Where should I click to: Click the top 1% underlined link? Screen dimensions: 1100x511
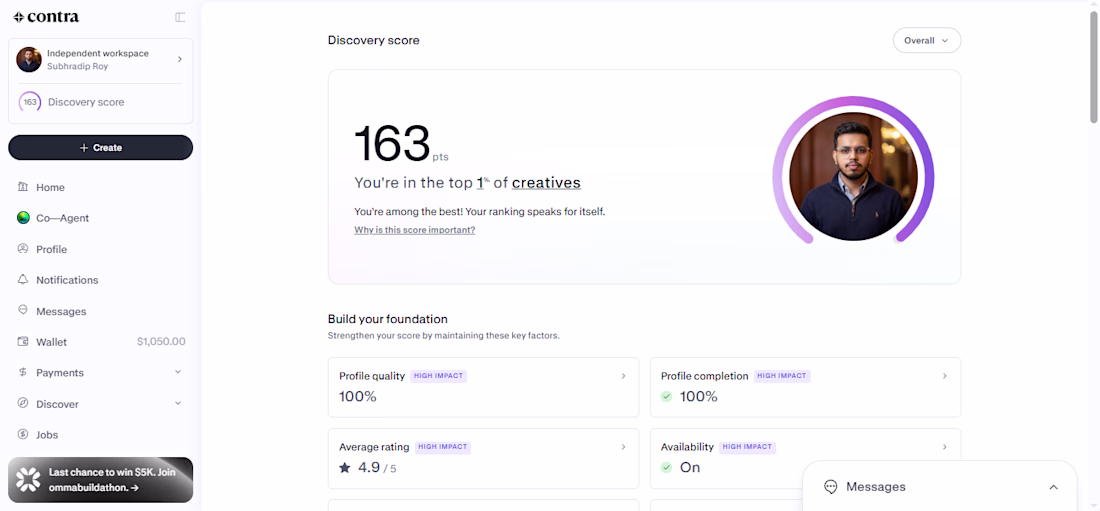pos(483,182)
